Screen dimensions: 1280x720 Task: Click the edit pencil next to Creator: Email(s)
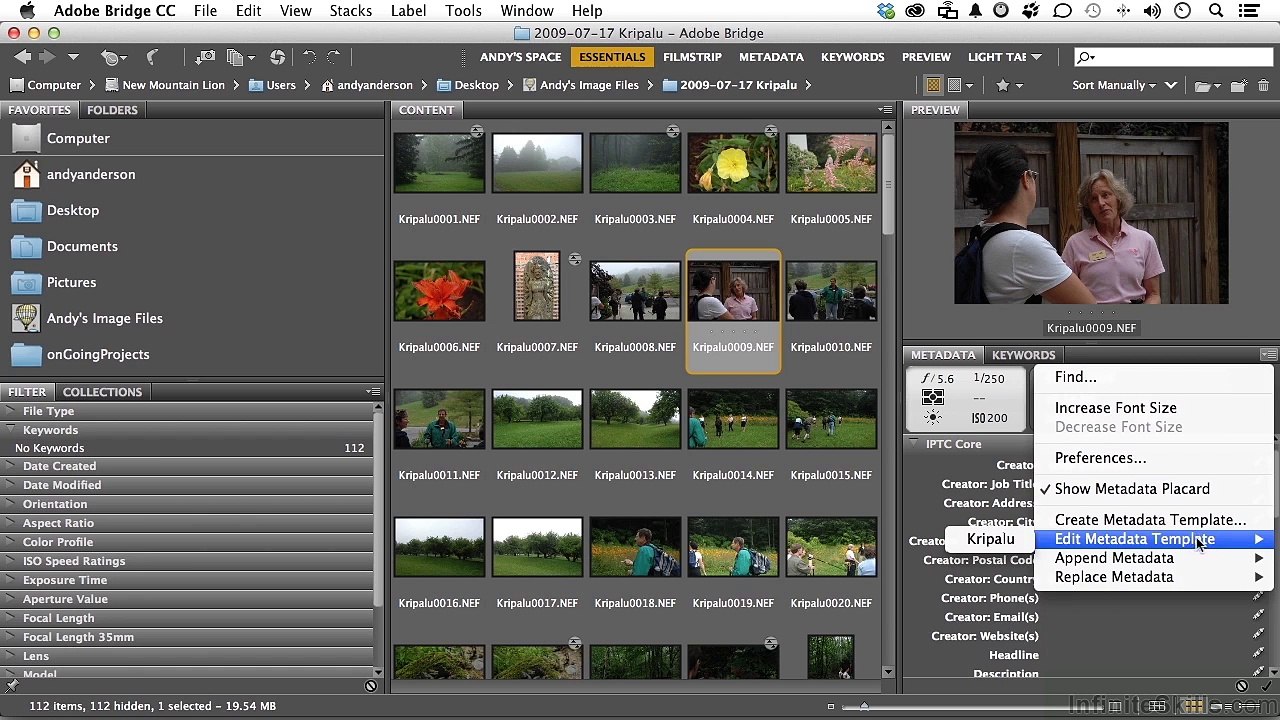(1258, 617)
